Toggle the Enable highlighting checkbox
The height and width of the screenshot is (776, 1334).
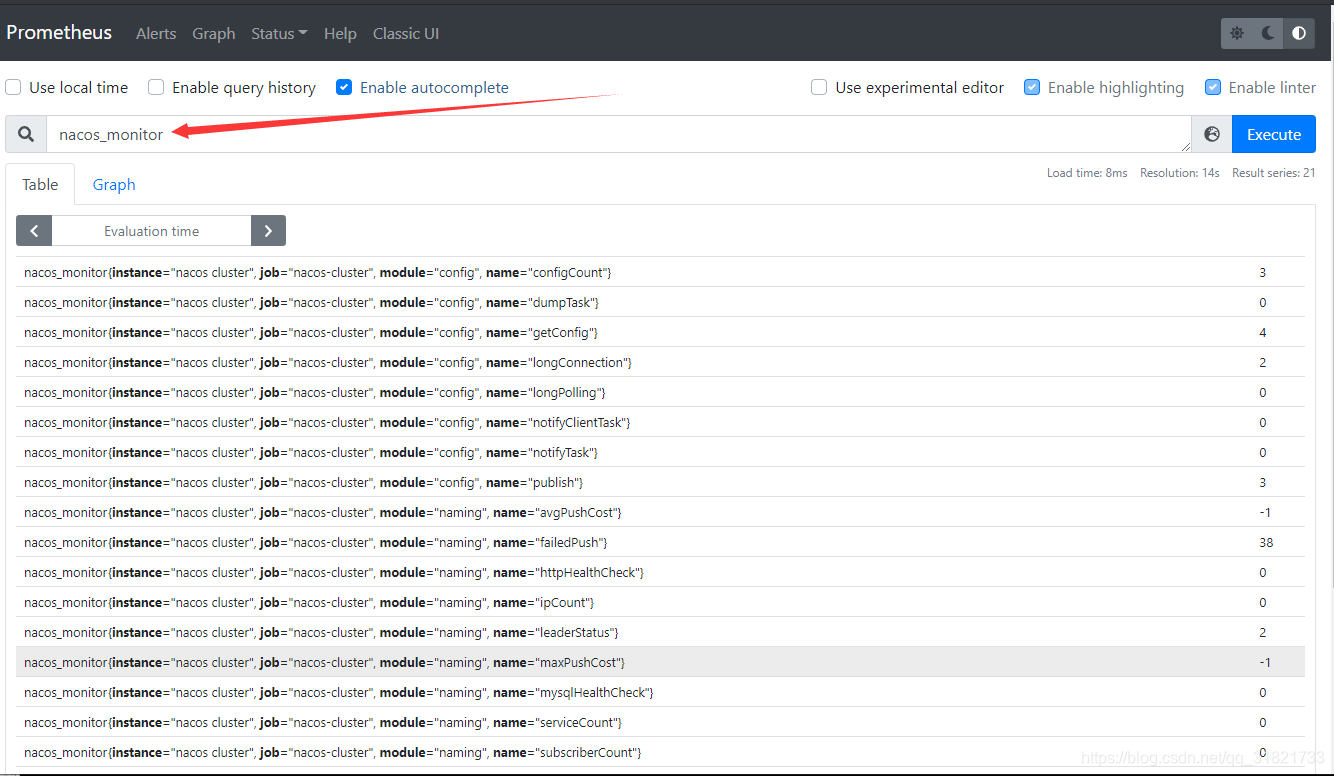[1032, 87]
